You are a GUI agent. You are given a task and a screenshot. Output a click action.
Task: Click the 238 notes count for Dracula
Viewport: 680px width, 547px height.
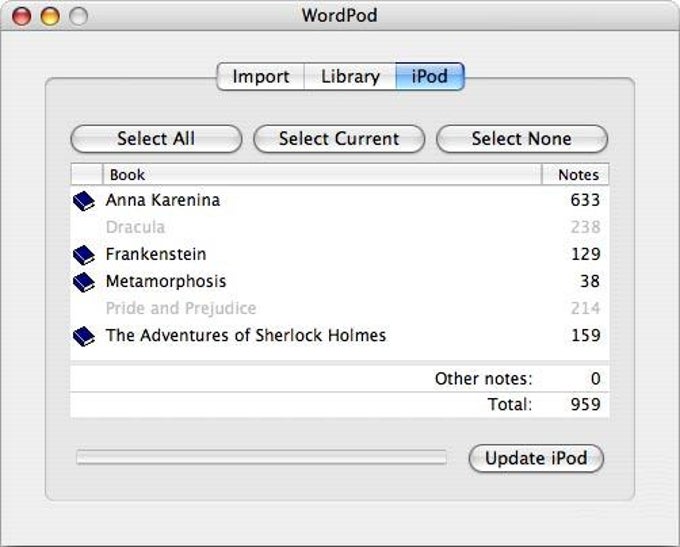(585, 227)
